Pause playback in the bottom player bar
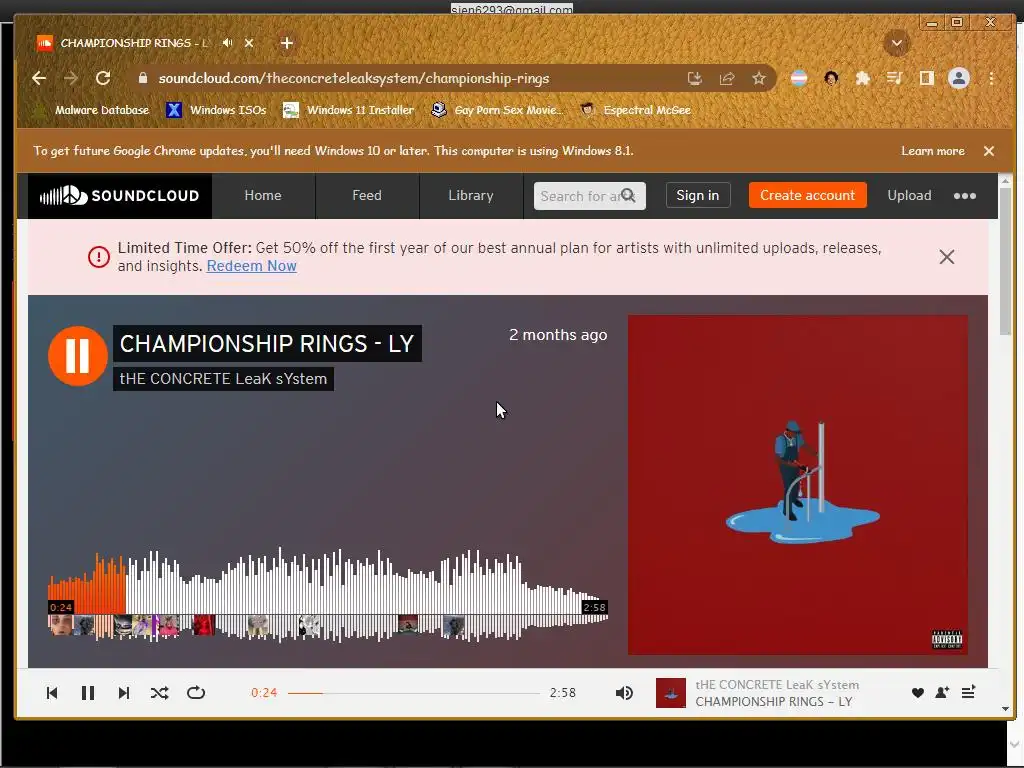 pos(88,693)
